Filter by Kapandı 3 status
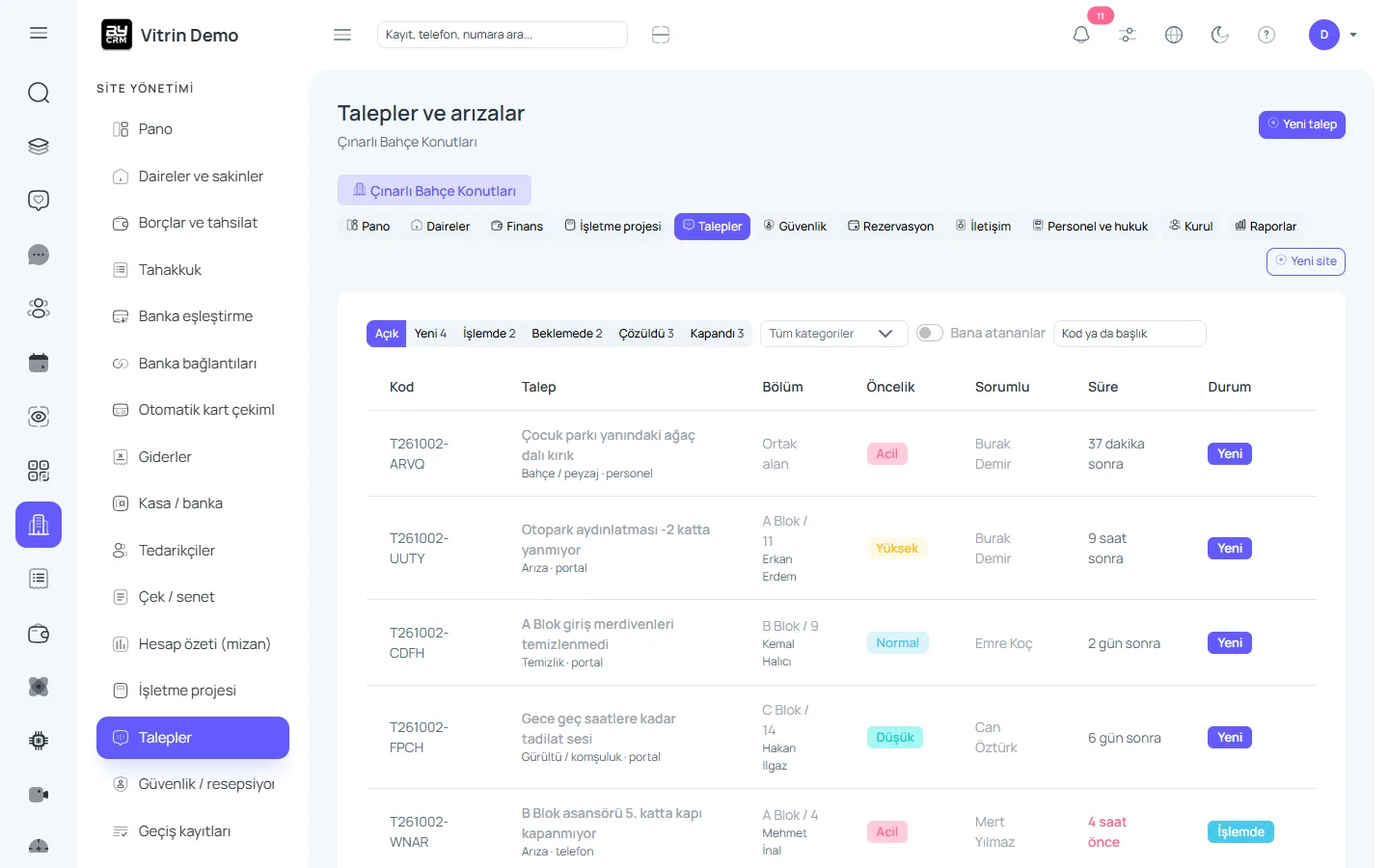1389x868 pixels. (x=717, y=334)
